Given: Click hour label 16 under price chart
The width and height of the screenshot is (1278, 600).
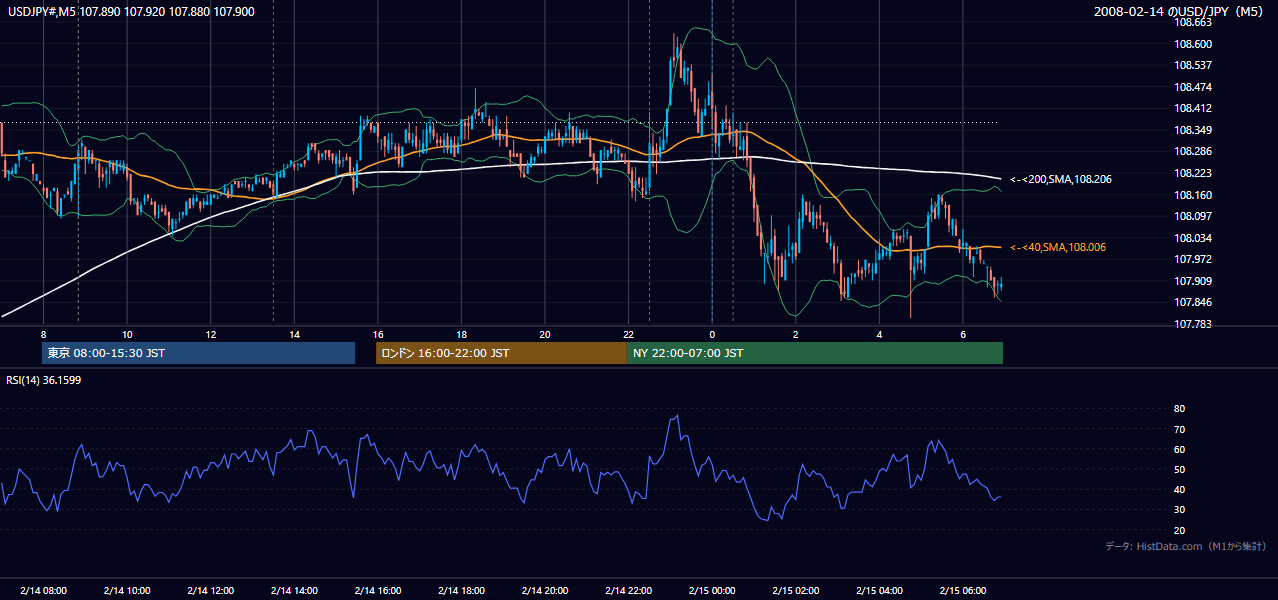Looking at the screenshot, I should [x=378, y=334].
